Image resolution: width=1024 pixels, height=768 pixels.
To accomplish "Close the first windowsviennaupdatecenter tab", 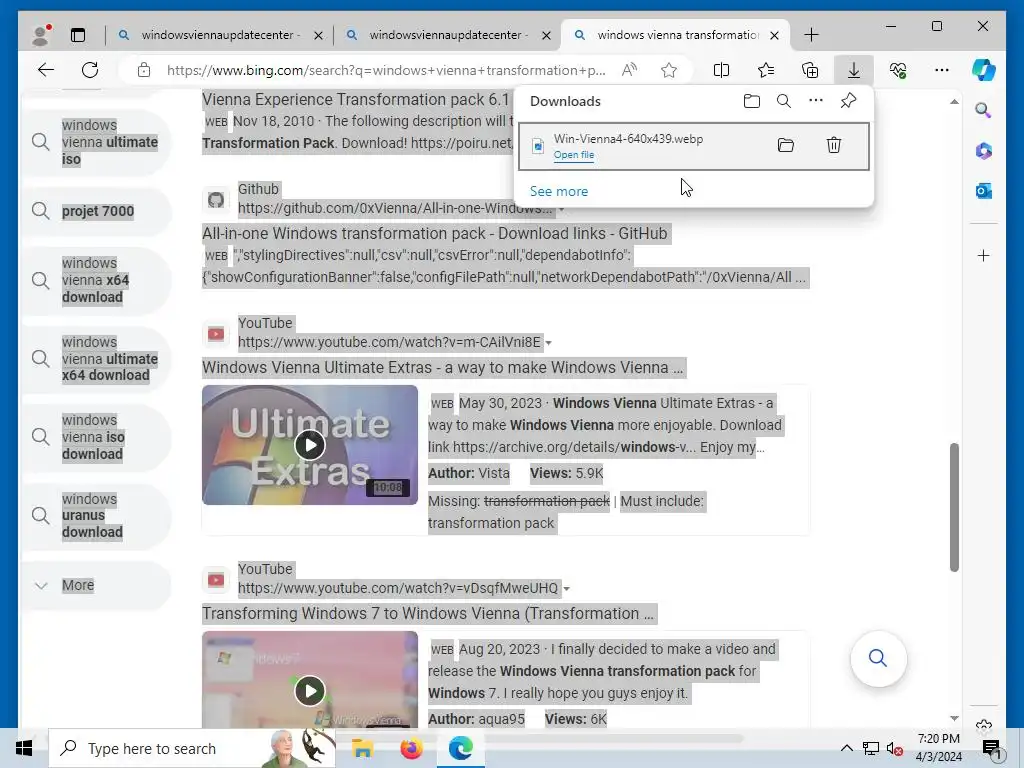I will 318,35.
